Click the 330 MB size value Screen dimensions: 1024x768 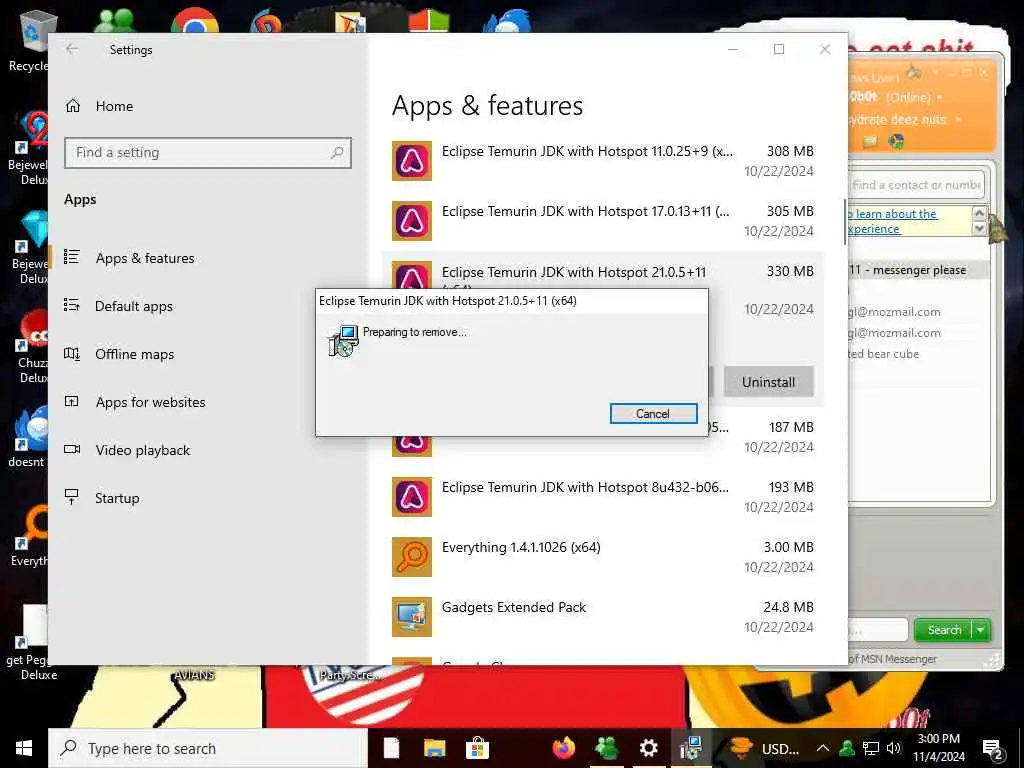tap(790, 271)
